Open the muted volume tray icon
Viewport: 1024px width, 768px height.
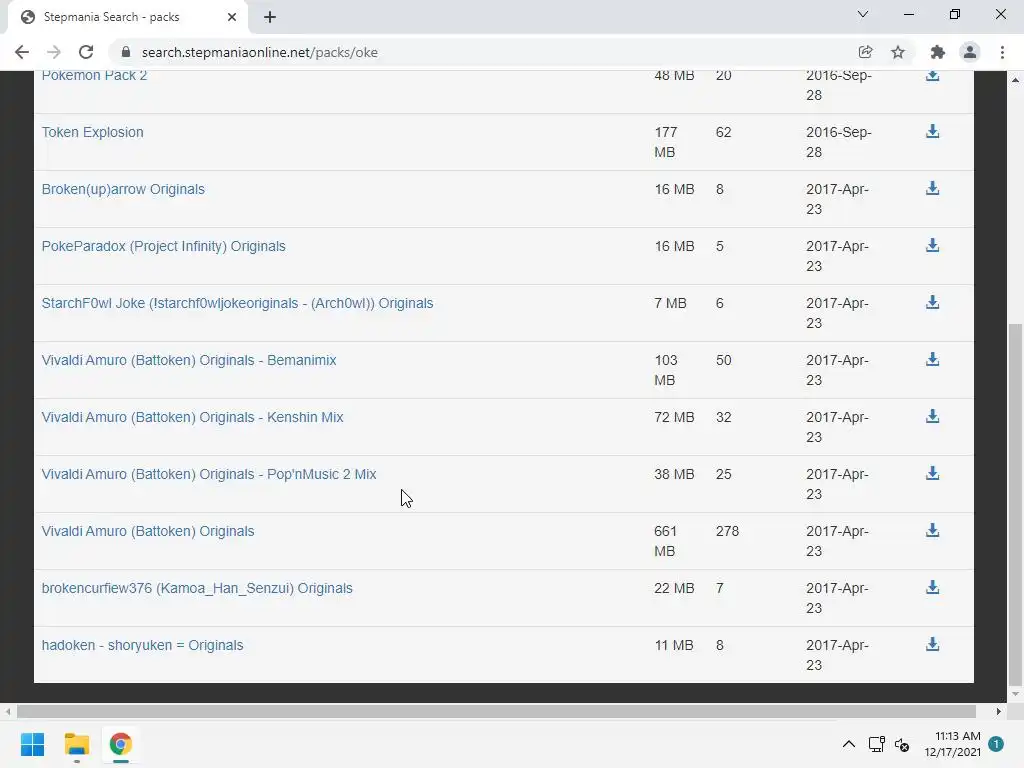(902, 744)
